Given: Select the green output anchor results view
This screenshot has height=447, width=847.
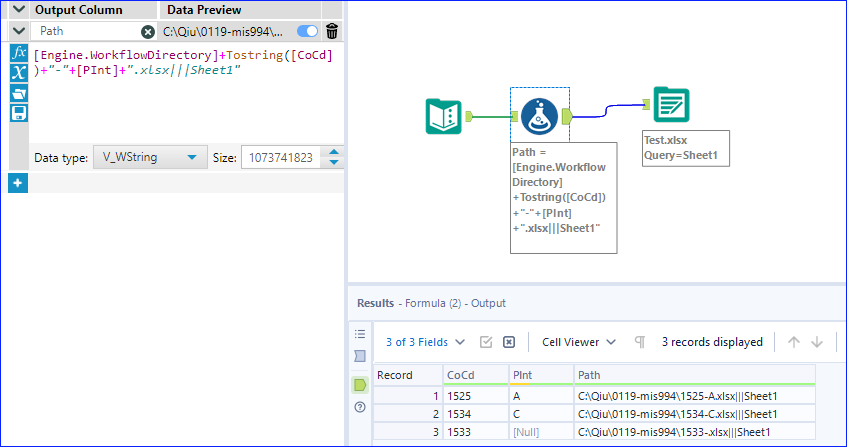Looking at the screenshot, I should pos(360,385).
